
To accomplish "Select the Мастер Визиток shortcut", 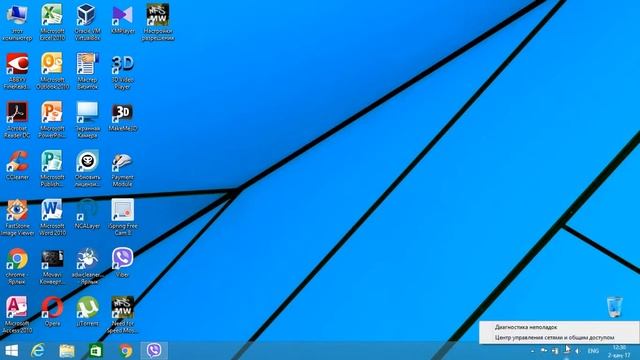I will point(87,71).
